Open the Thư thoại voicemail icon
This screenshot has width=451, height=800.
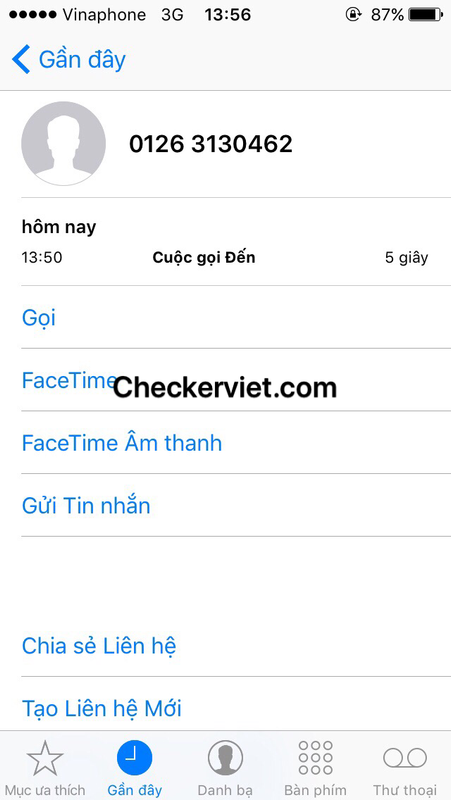[x=405, y=758]
